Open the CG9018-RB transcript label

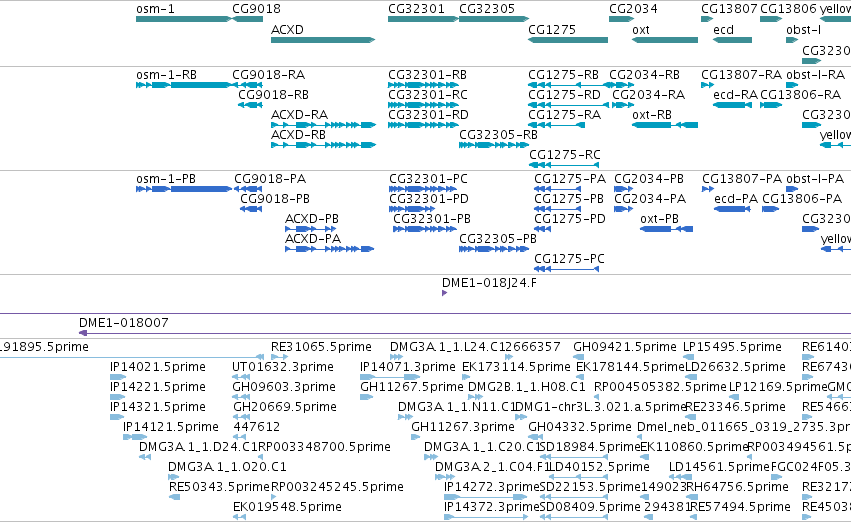pos(274,95)
